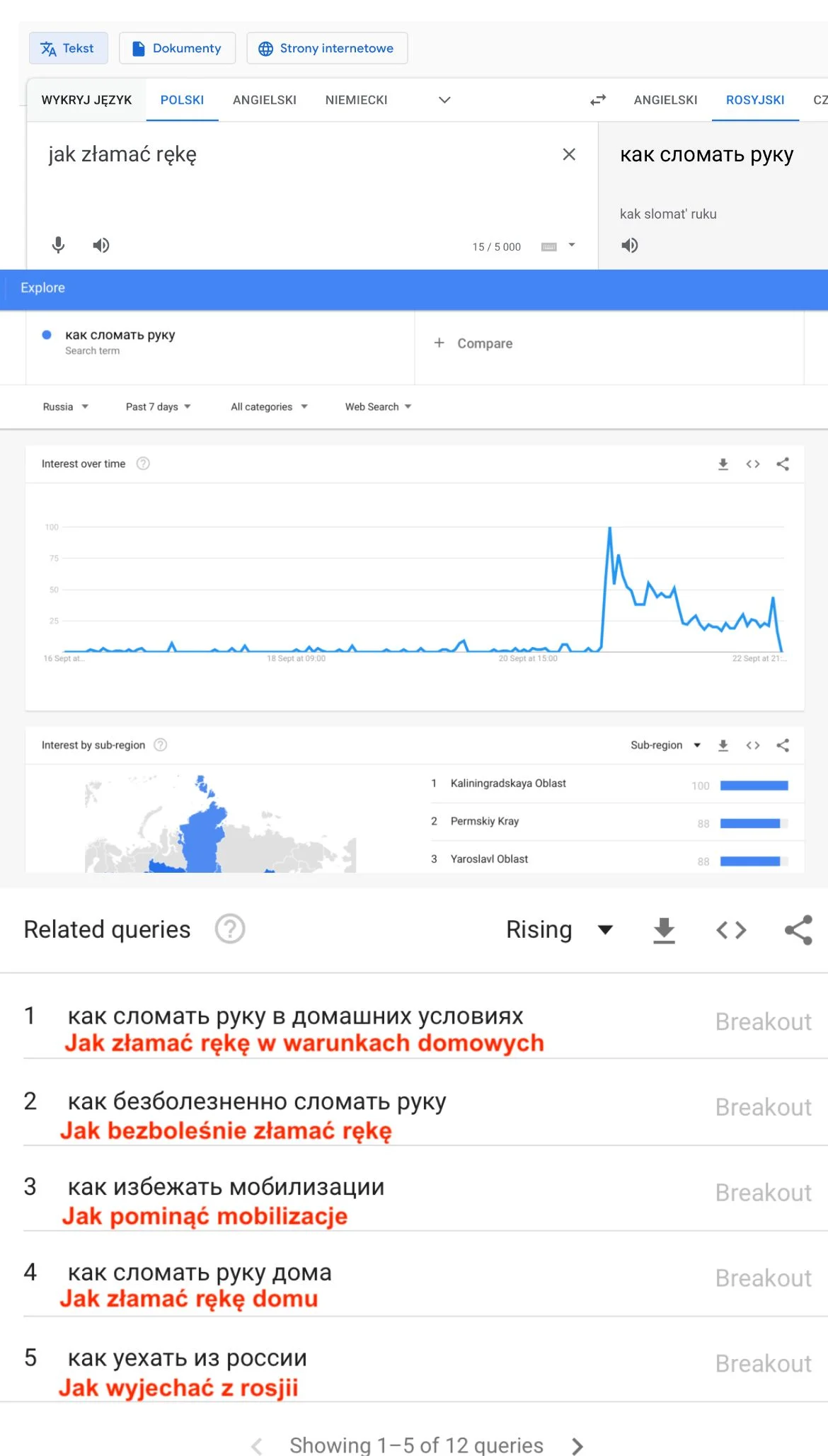This screenshot has height=1456, width=828.
Task: Clear the source text with X icon
Action: pyautogui.click(x=569, y=154)
